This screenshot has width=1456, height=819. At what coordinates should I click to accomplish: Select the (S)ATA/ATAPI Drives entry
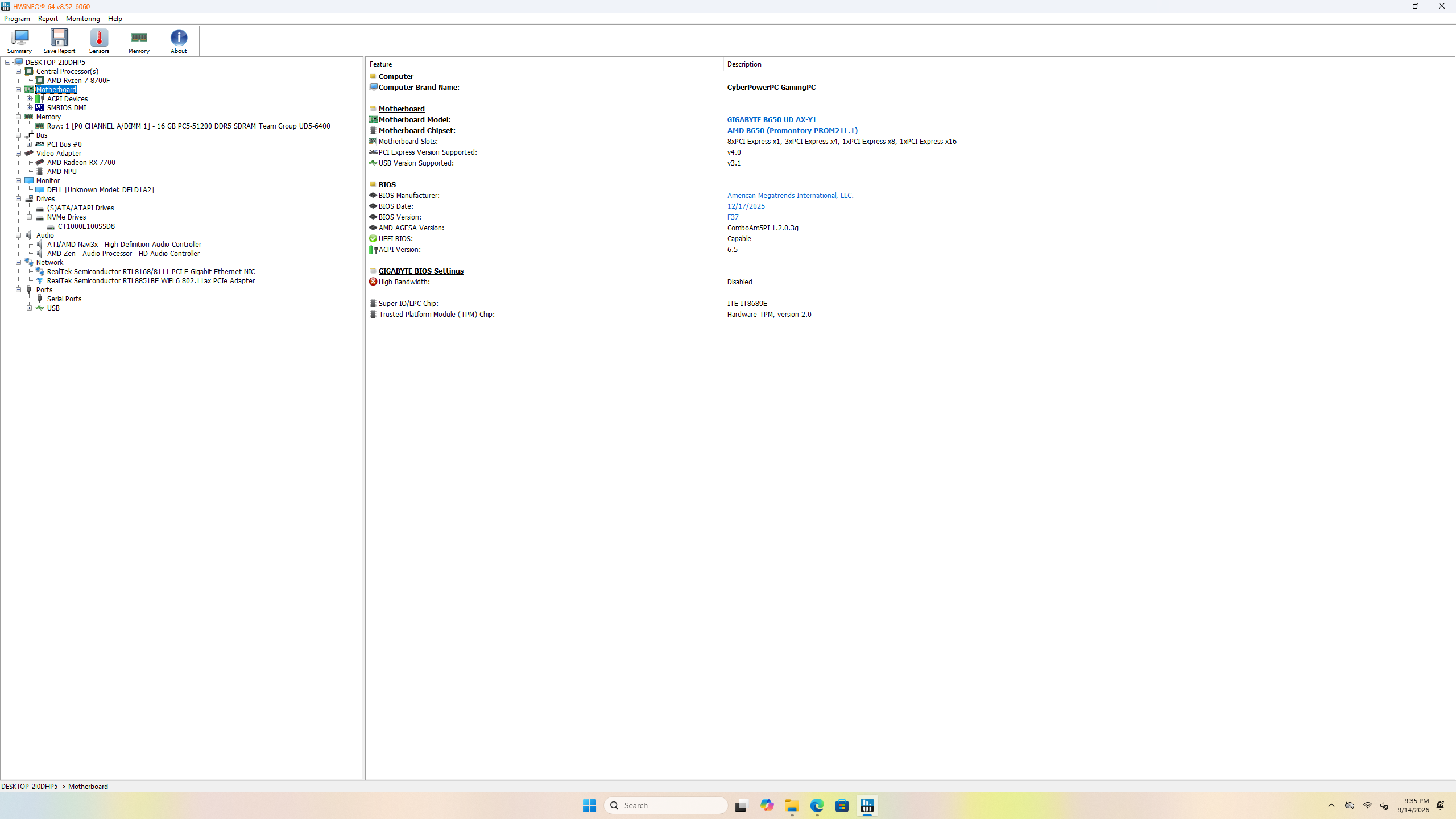80,208
